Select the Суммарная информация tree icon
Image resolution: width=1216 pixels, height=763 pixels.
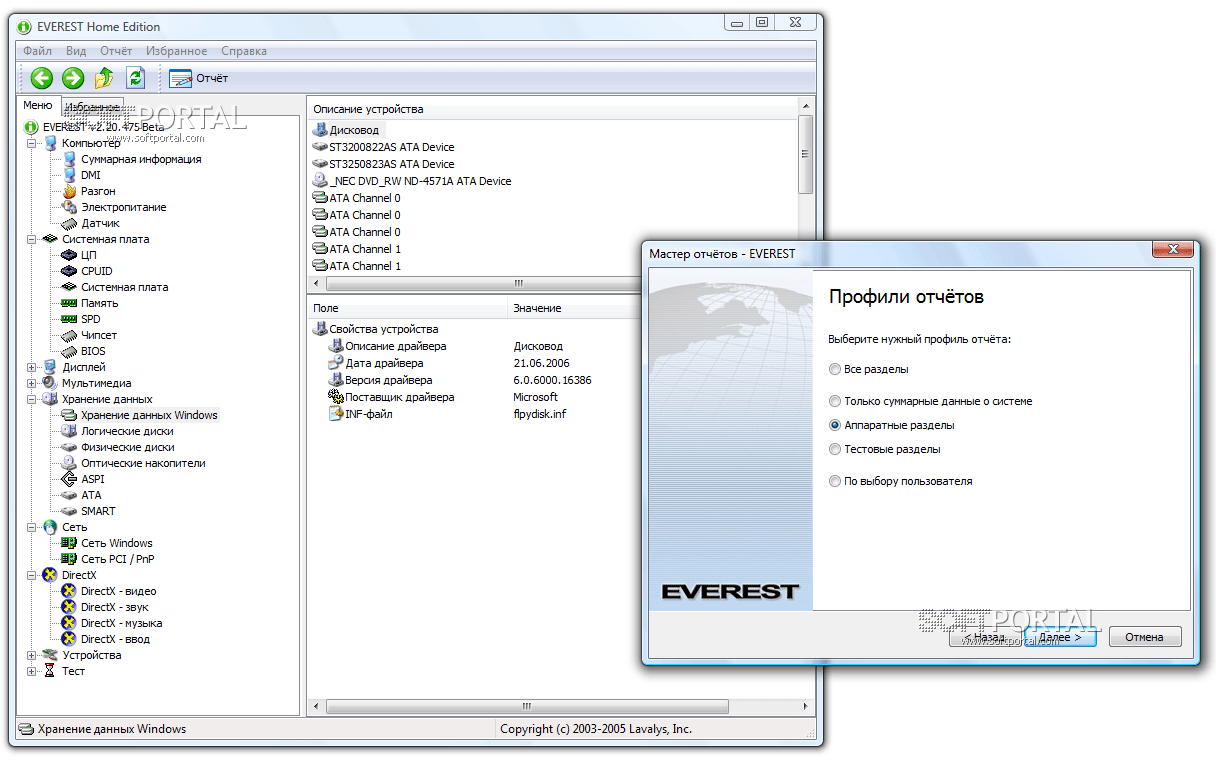coord(69,159)
